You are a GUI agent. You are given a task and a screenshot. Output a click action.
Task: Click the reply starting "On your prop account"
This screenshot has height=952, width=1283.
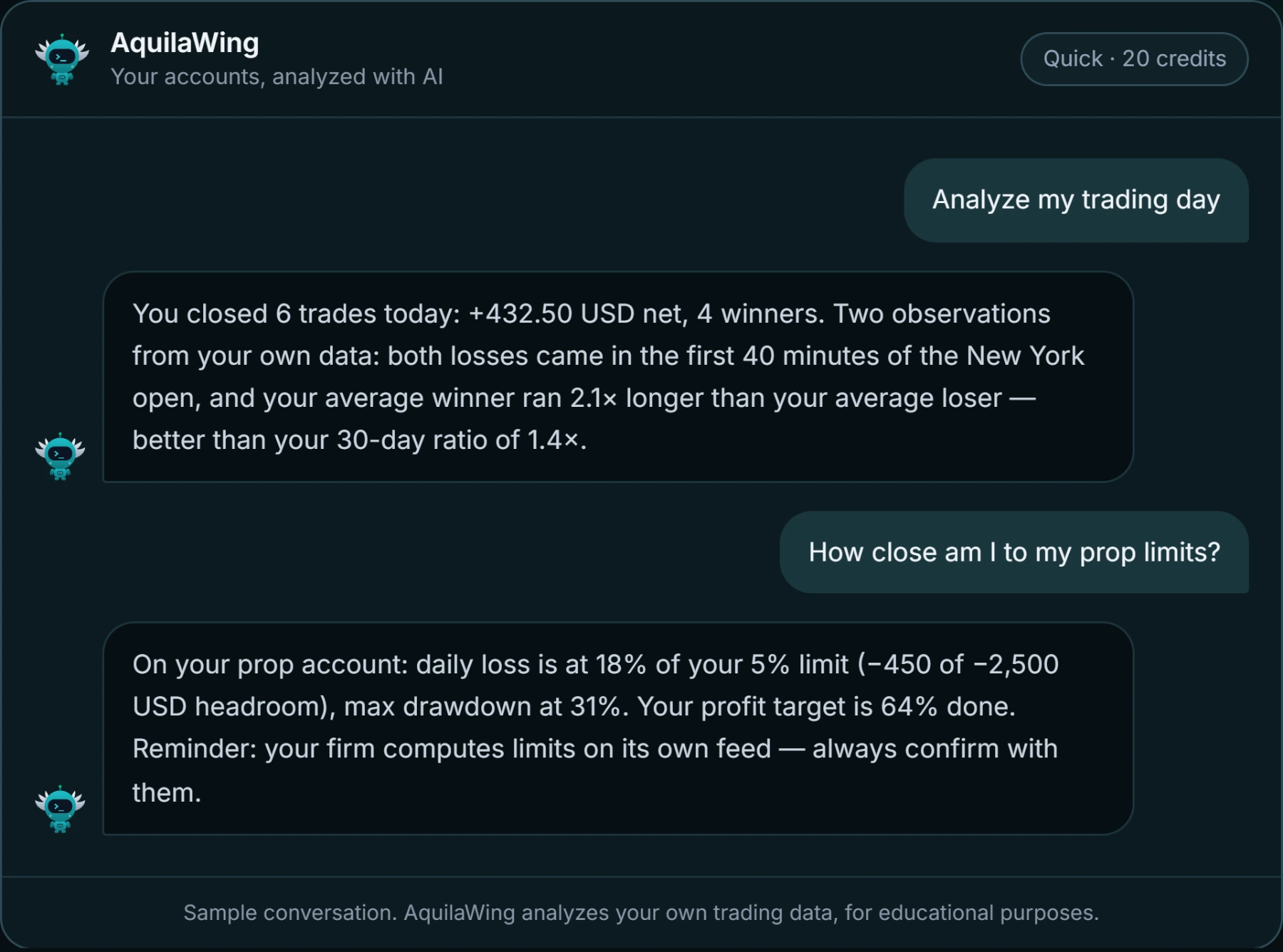(x=618, y=728)
